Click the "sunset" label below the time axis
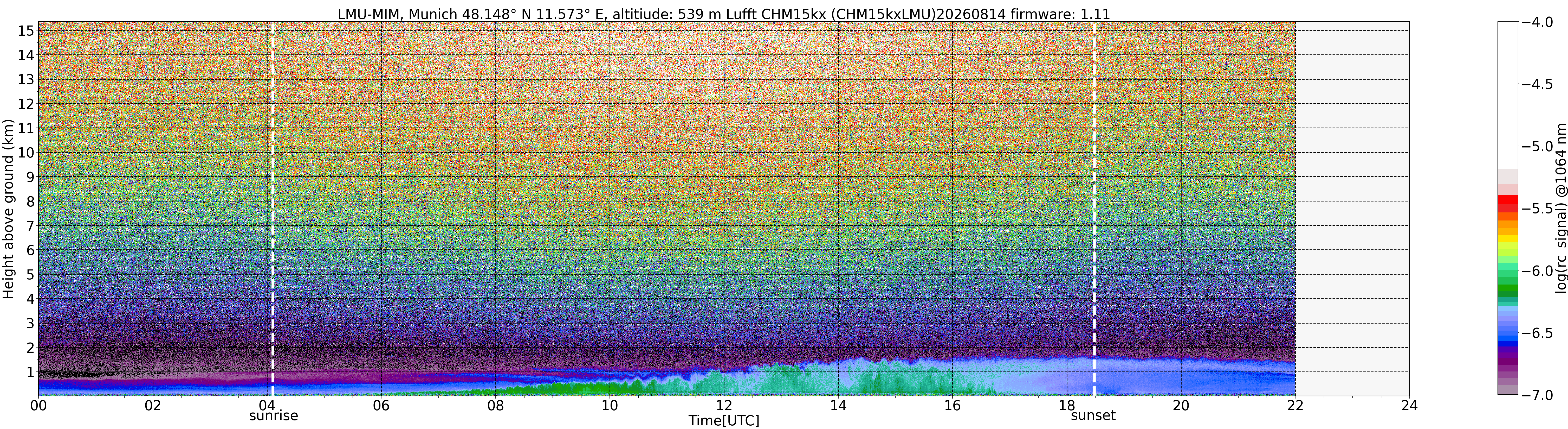This screenshot has width=1568, height=429. pos(1093,415)
